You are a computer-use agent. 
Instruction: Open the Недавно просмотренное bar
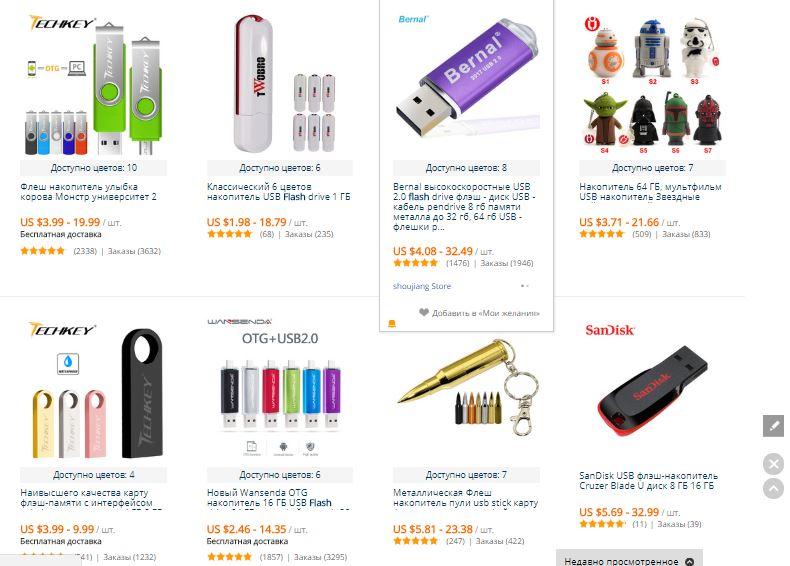point(629,558)
